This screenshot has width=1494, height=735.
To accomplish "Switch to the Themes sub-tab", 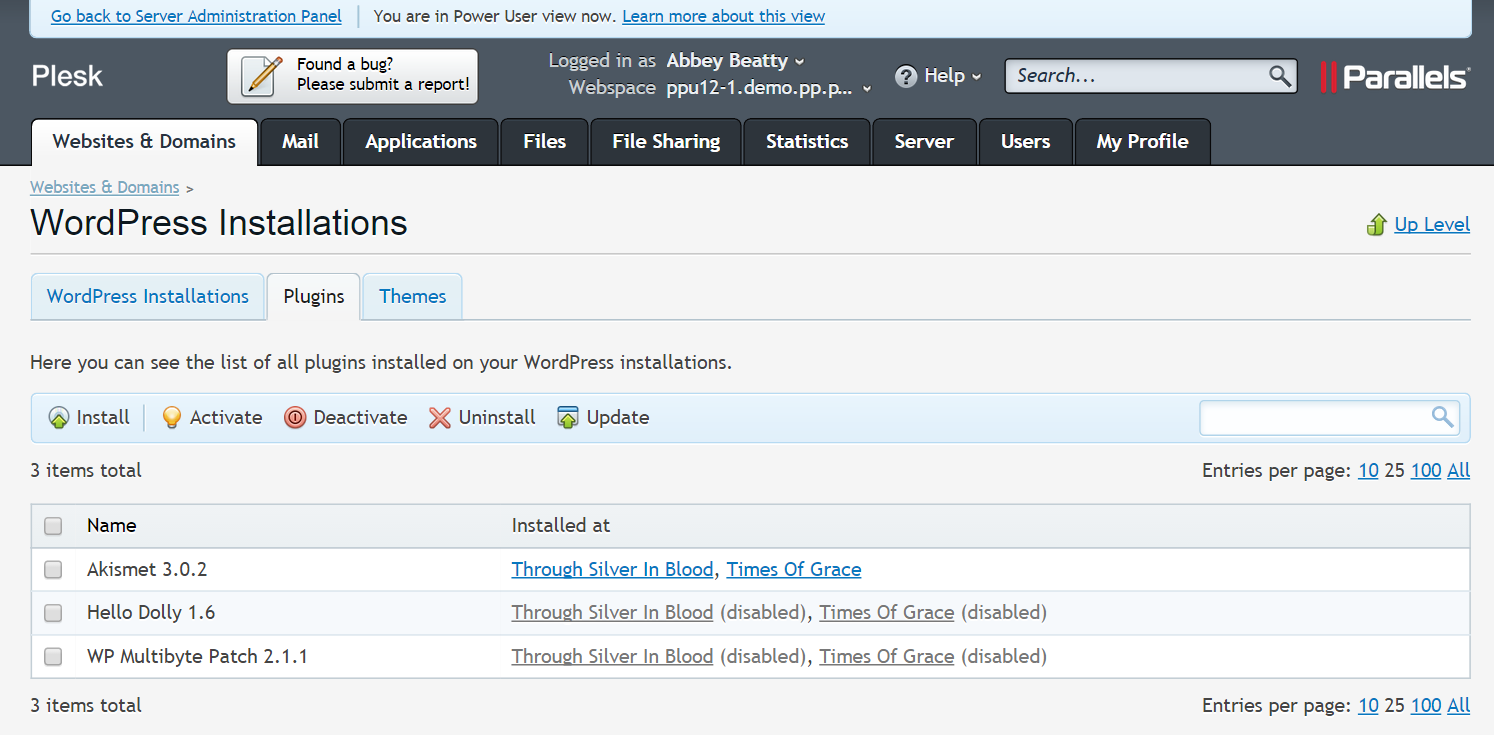I will tap(412, 297).
